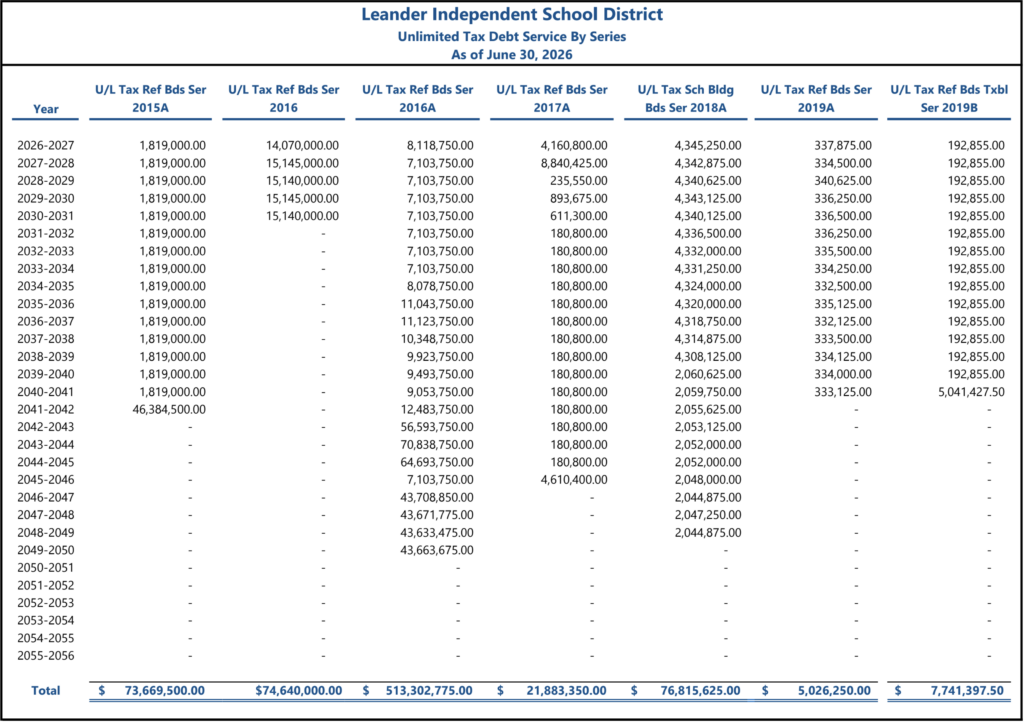The width and height of the screenshot is (1024, 722).
Task: Select the 5,041,427.50 value in Ser 2019B
Action: (971, 392)
